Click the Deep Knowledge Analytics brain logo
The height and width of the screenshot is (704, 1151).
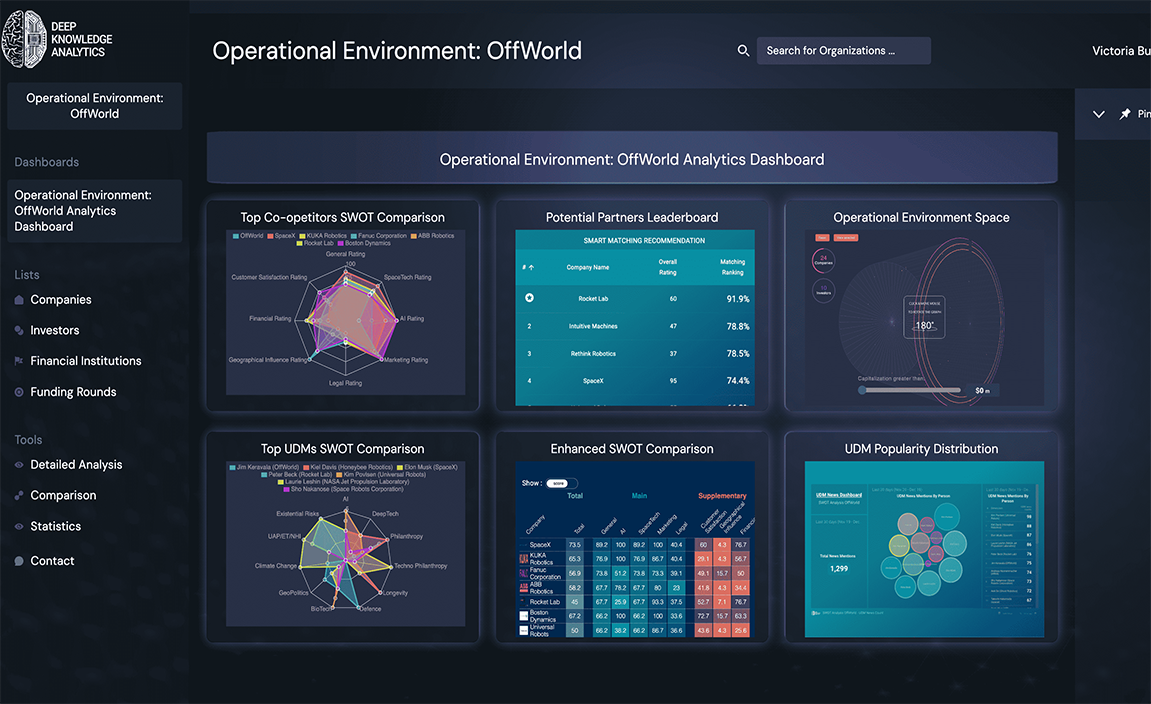tap(24, 39)
